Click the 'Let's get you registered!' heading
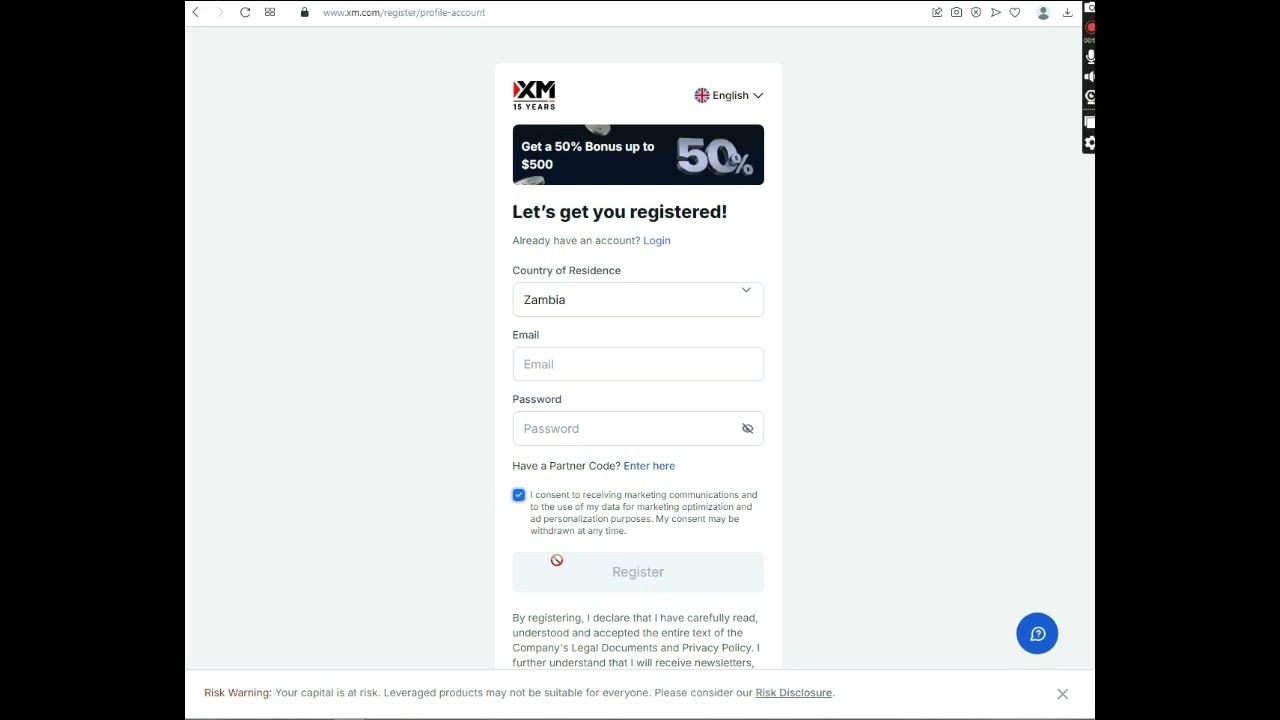The image size is (1280, 720). pyautogui.click(x=620, y=212)
